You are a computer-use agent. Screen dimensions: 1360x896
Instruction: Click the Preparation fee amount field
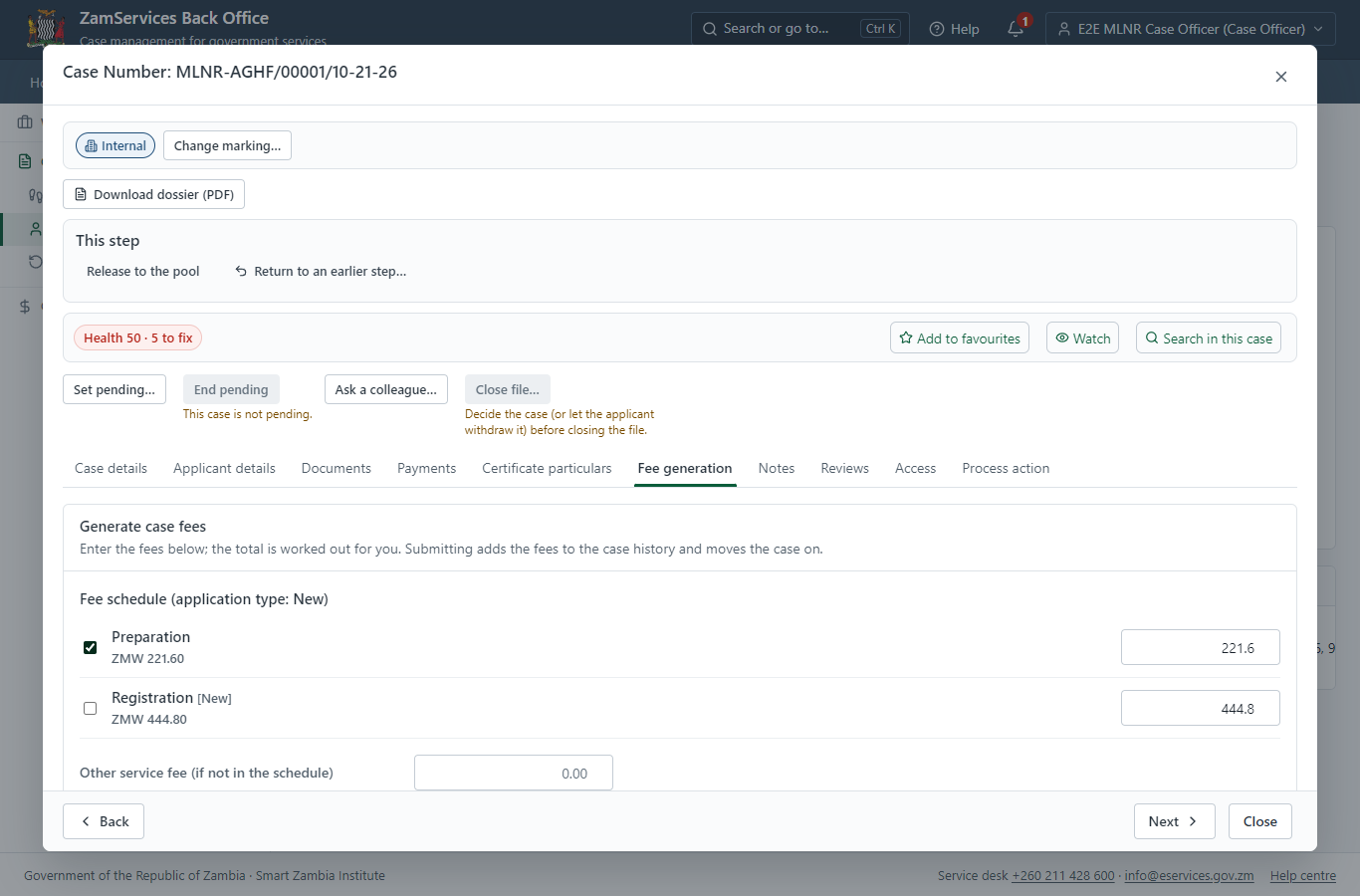(x=1201, y=647)
